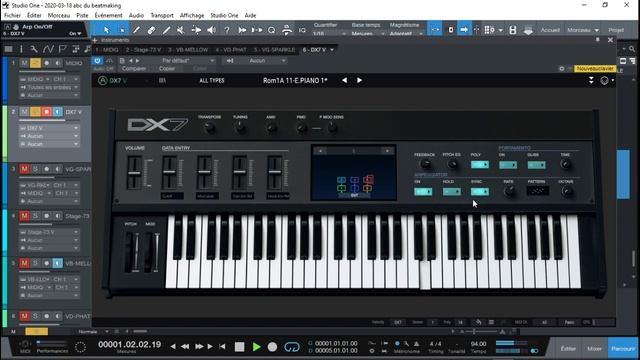Screen dimensions: 640x360
Task: Select the Split tool
Action: 136,30
